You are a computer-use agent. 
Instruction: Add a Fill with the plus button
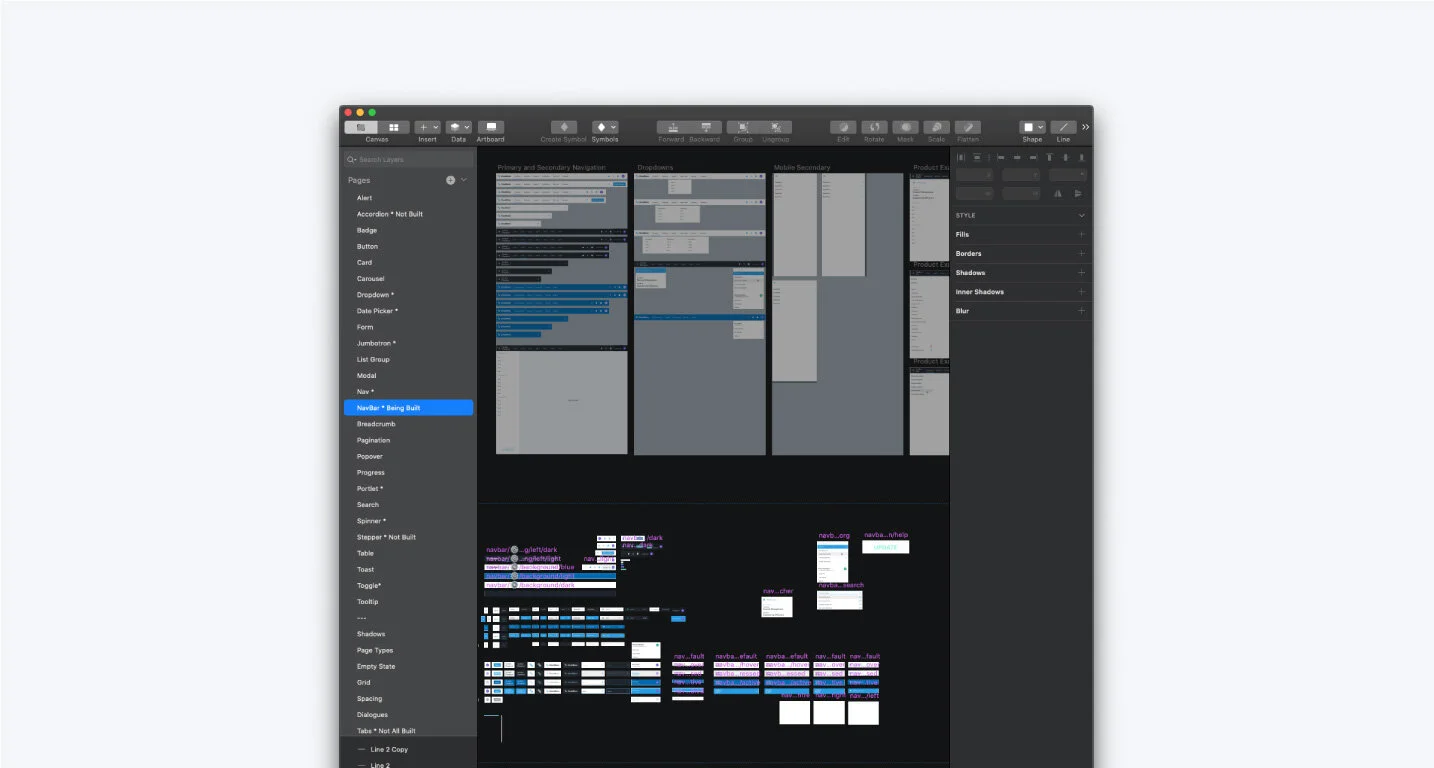1080,234
